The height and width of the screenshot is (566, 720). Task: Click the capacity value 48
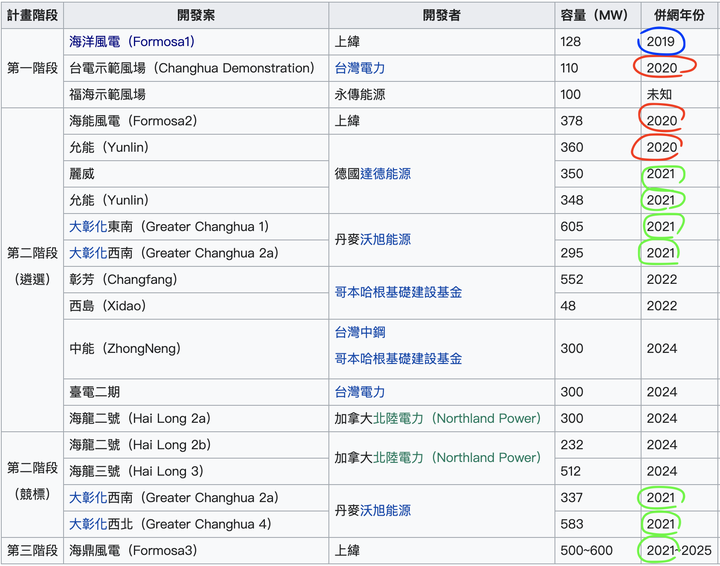point(568,306)
